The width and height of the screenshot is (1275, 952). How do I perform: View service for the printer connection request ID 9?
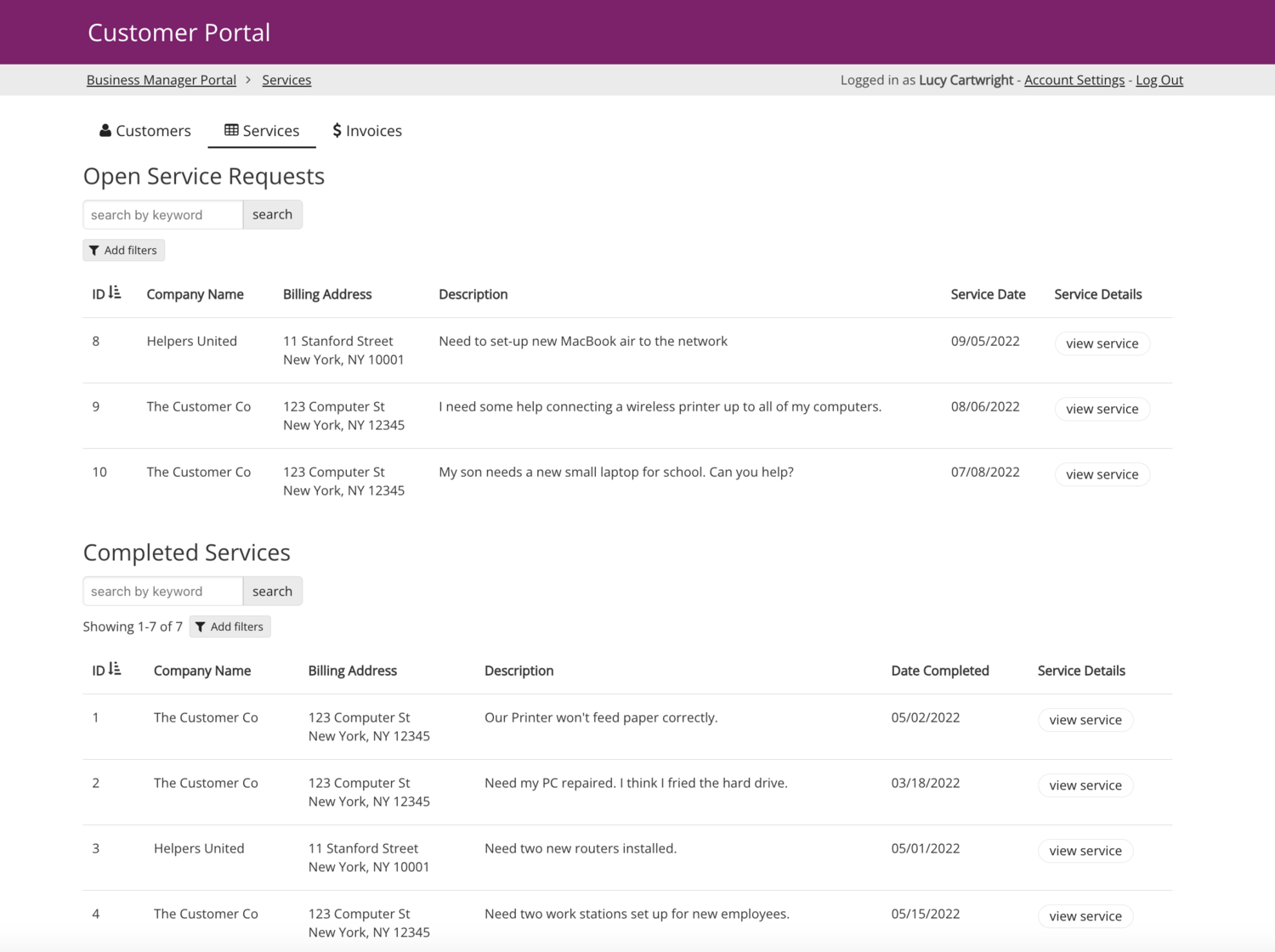1102,409
